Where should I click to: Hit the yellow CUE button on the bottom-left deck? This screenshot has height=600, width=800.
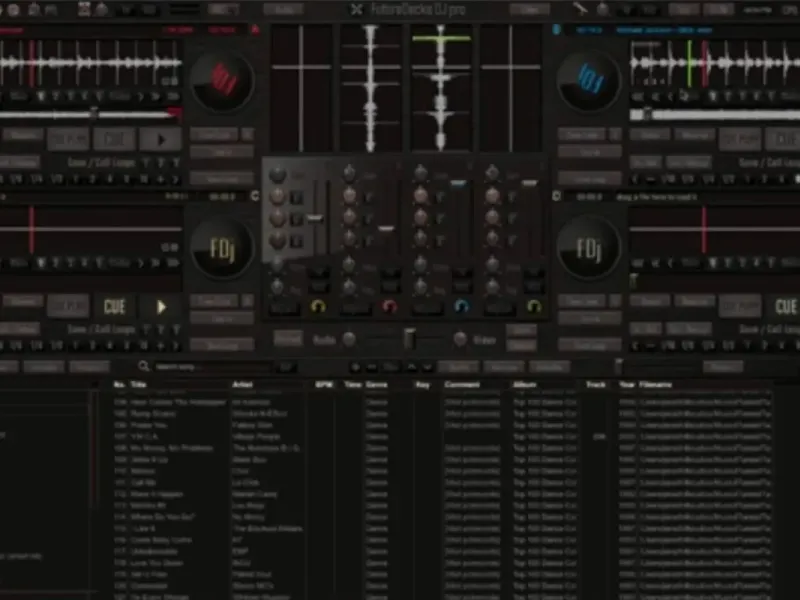tap(114, 306)
